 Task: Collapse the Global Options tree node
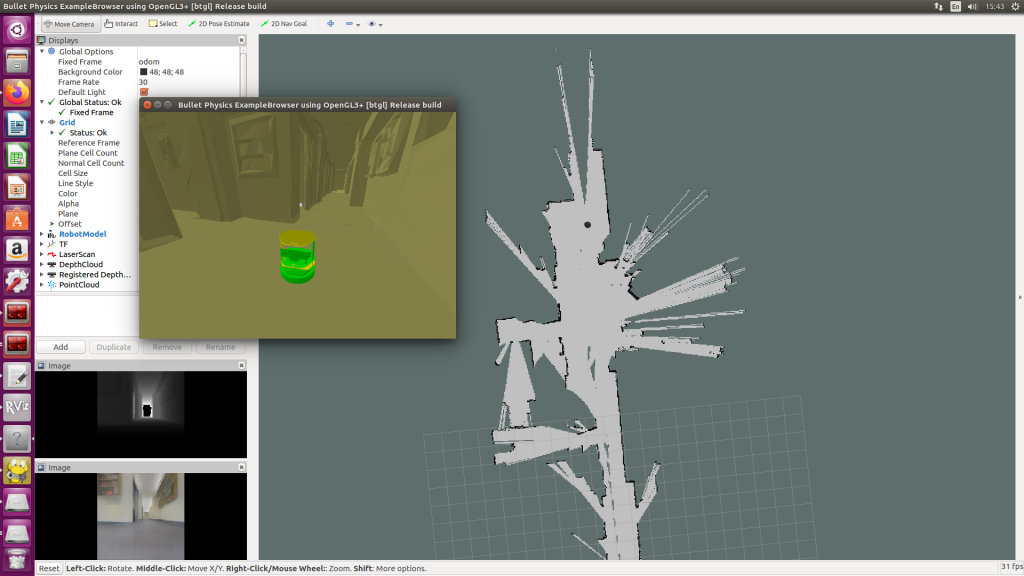point(42,51)
